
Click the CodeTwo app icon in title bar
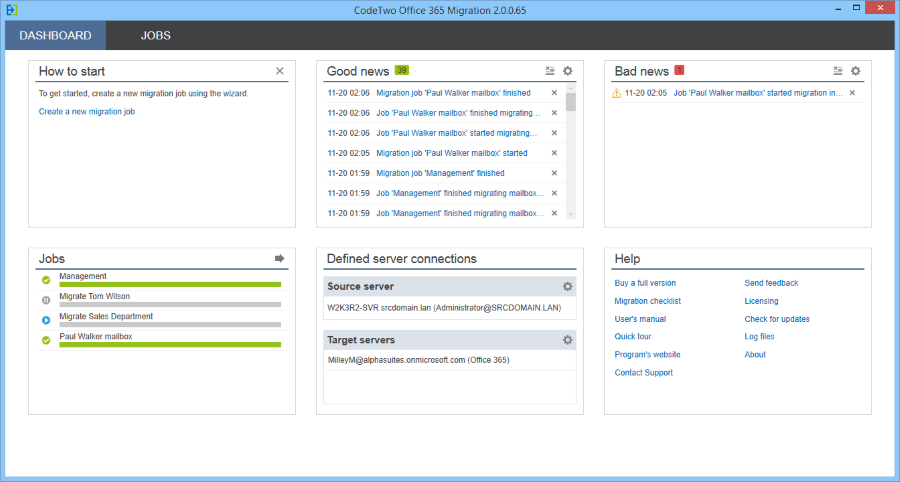pos(11,10)
